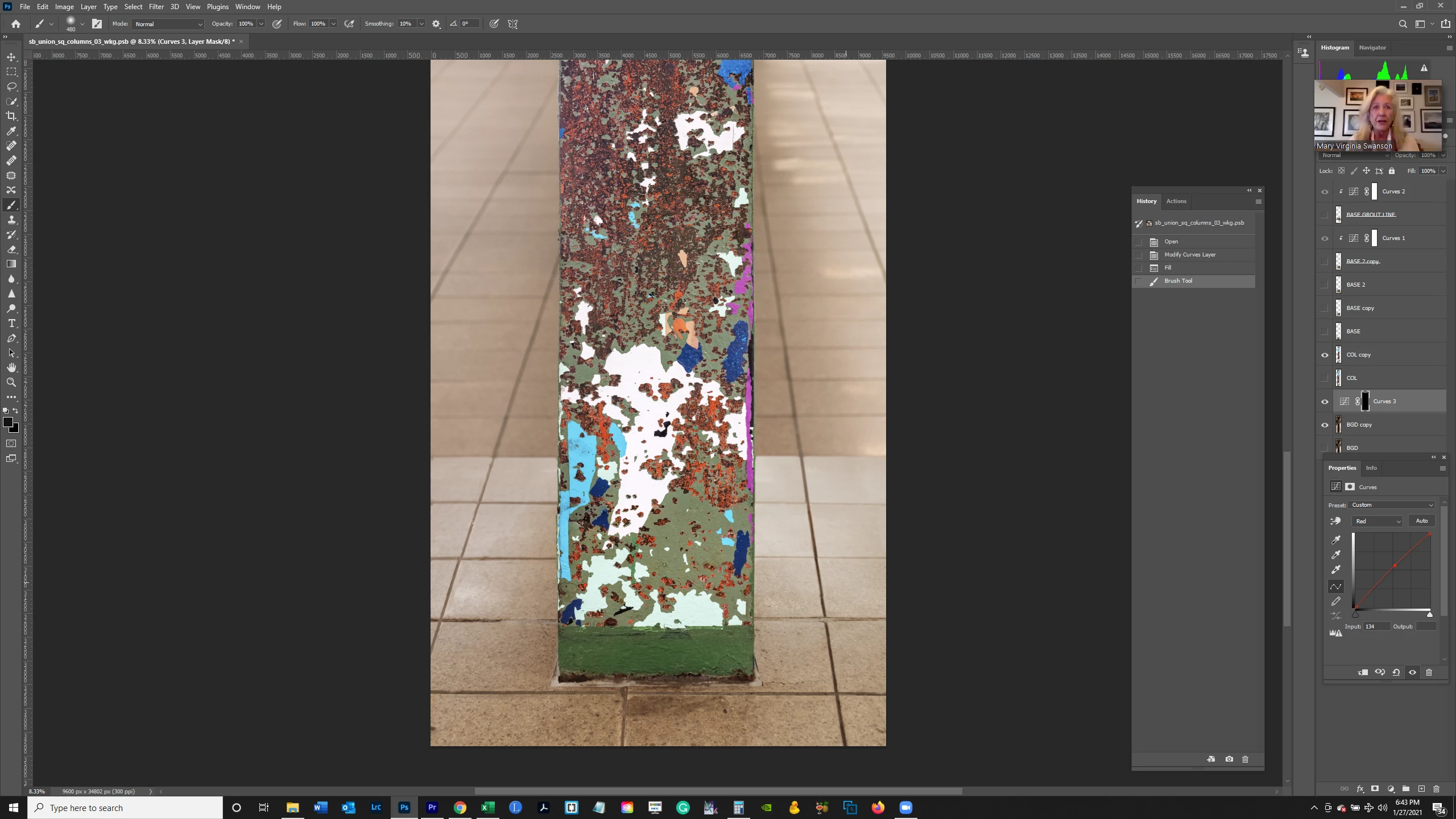Hide the BGD copy layer

[x=1325, y=425]
